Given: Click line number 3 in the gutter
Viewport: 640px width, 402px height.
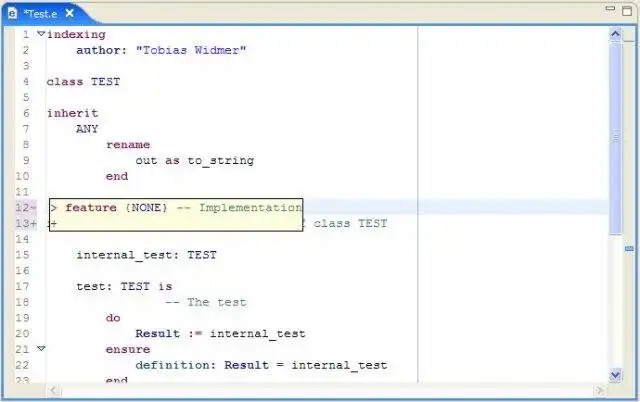Looking at the screenshot, I should pyautogui.click(x=26, y=66).
